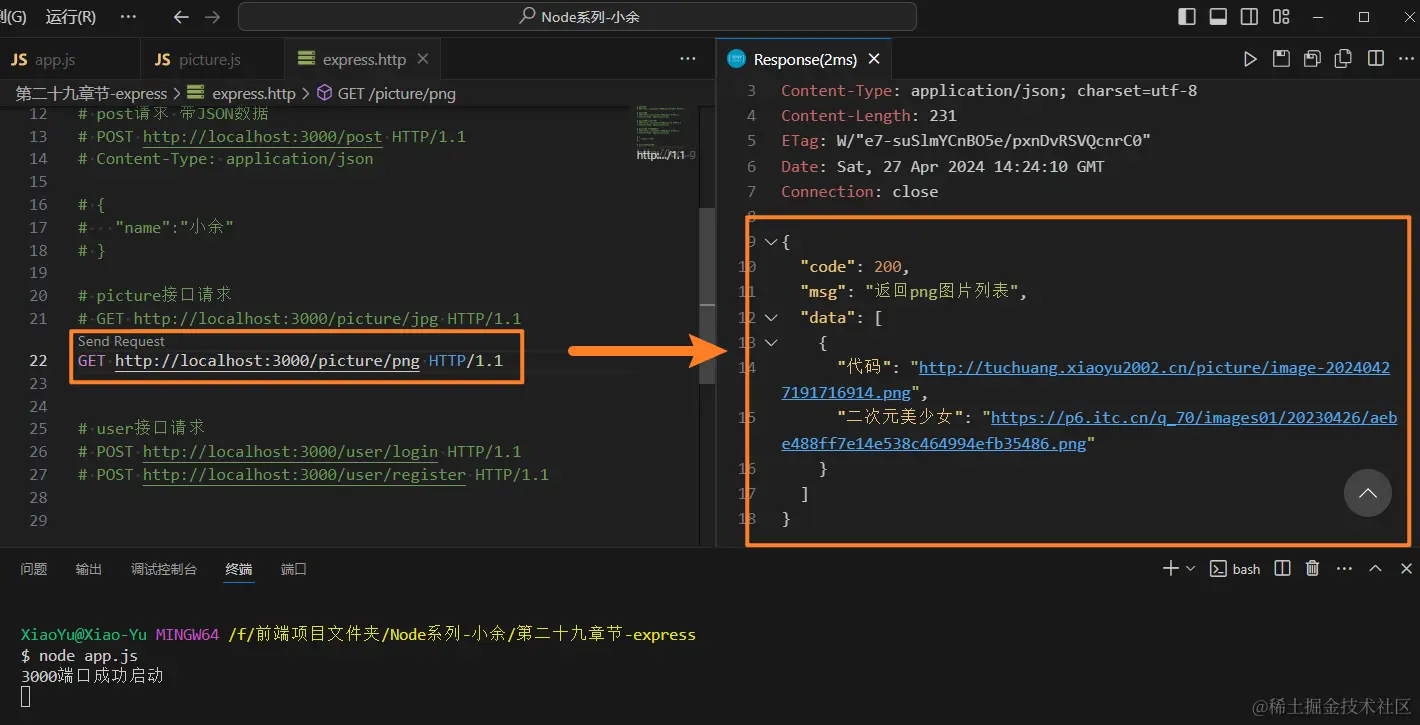Go forward with the right navigation arrow

(212, 17)
